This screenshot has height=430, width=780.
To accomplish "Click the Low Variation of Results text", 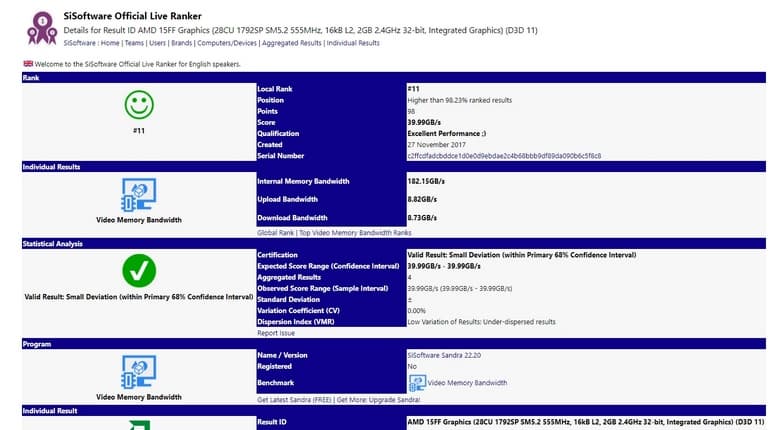I will click(x=482, y=322).
